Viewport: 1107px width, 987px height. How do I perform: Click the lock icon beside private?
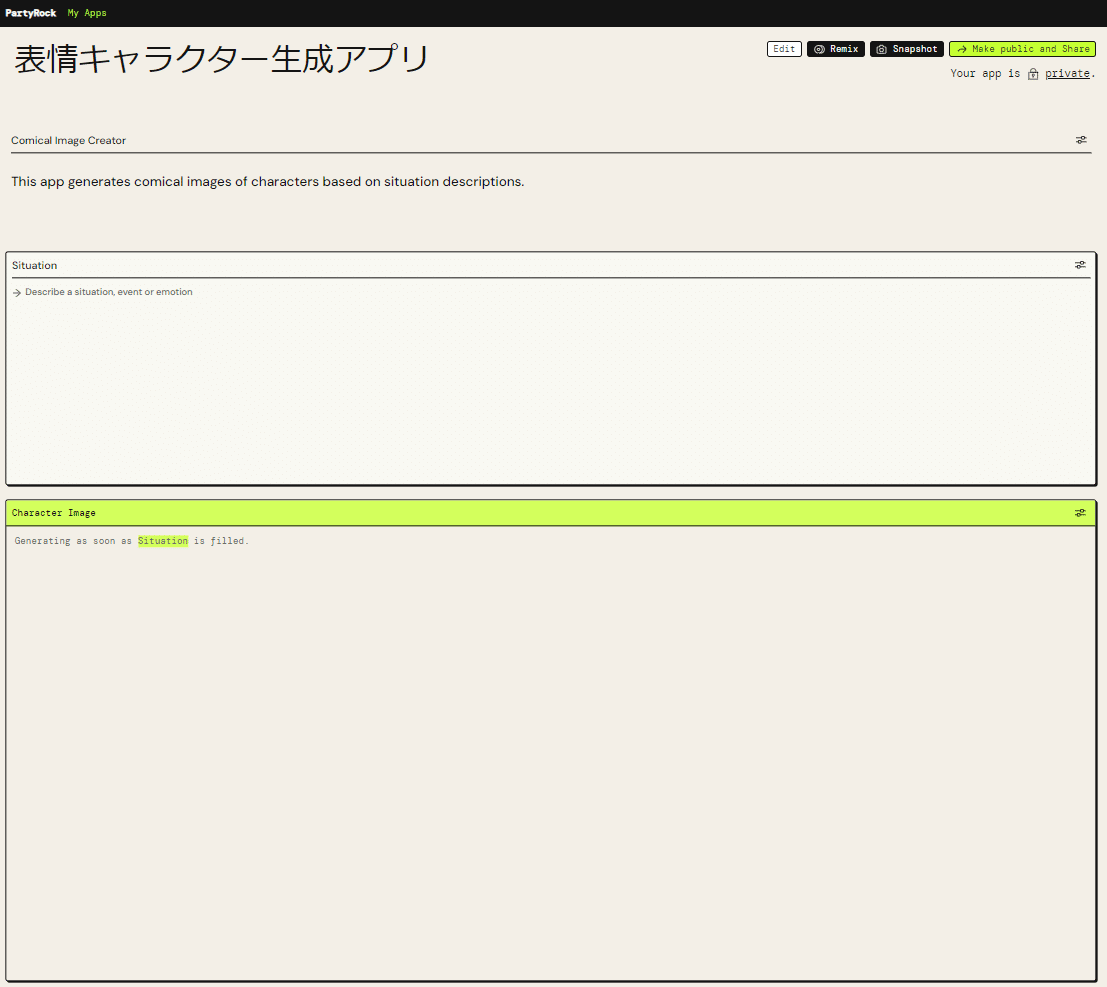click(1033, 74)
